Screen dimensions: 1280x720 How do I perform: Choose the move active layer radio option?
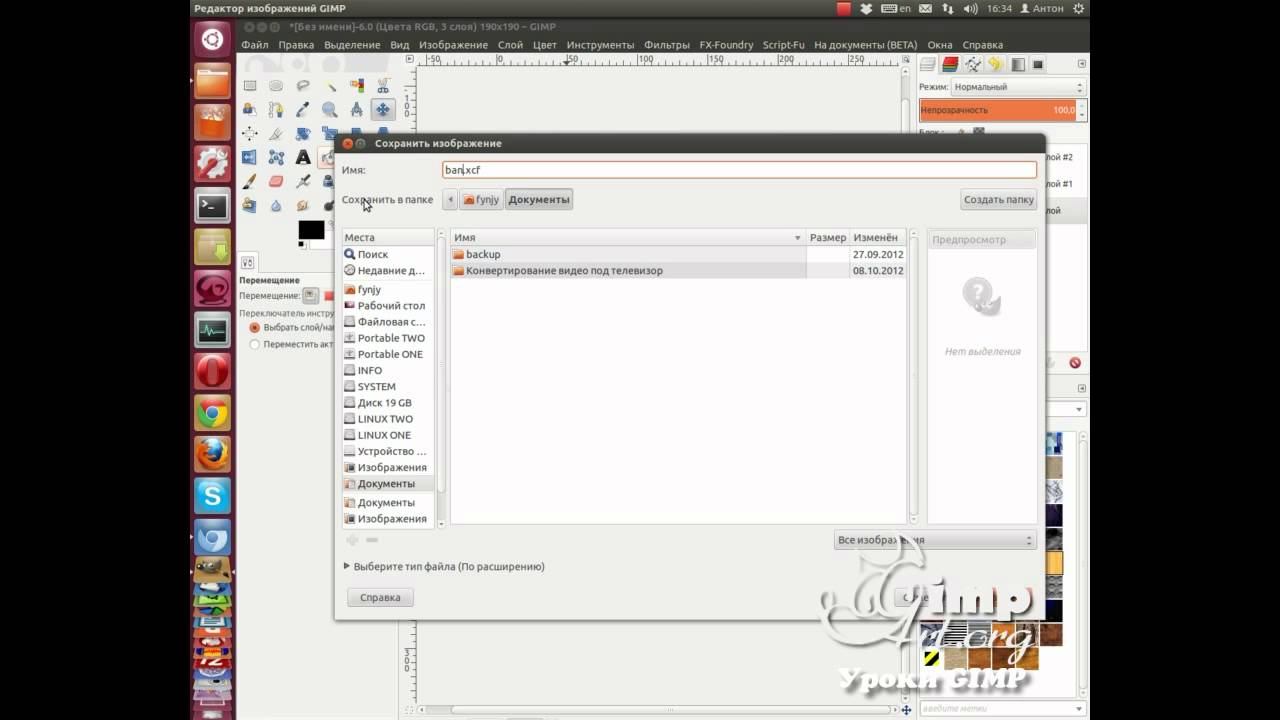click(255, 344)
